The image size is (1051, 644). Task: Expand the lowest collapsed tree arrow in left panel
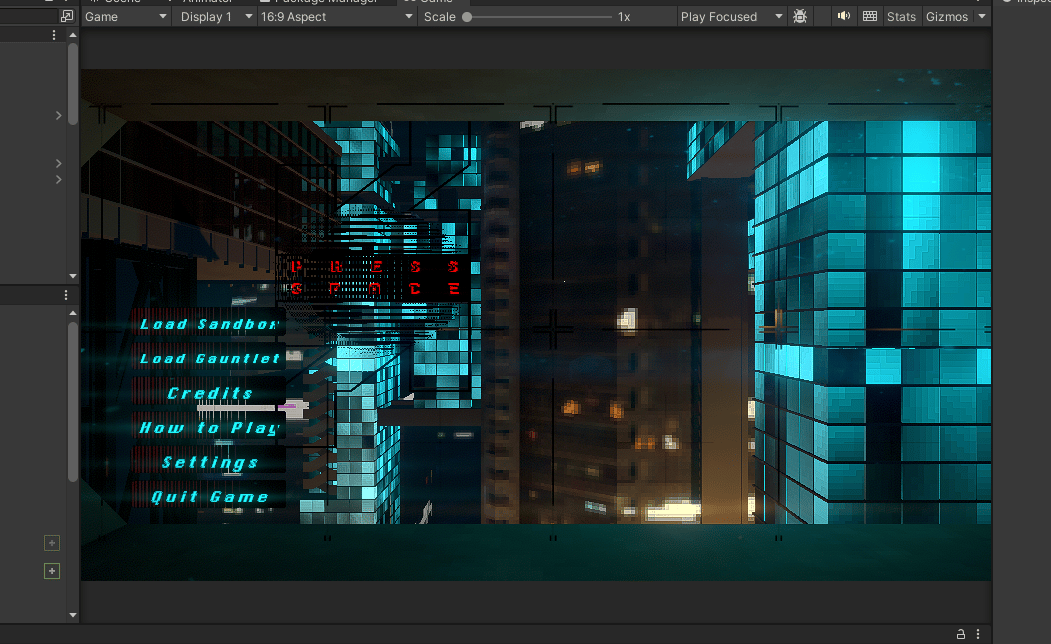click(58, 179)
